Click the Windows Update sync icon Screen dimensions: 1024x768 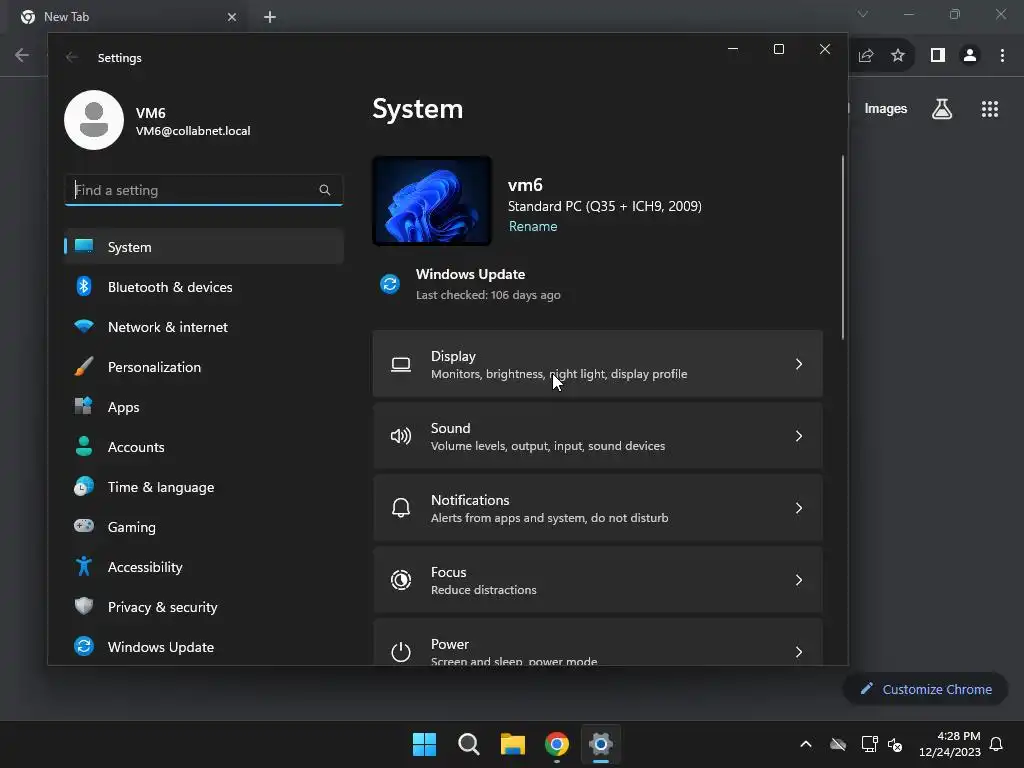coord(390,284)
